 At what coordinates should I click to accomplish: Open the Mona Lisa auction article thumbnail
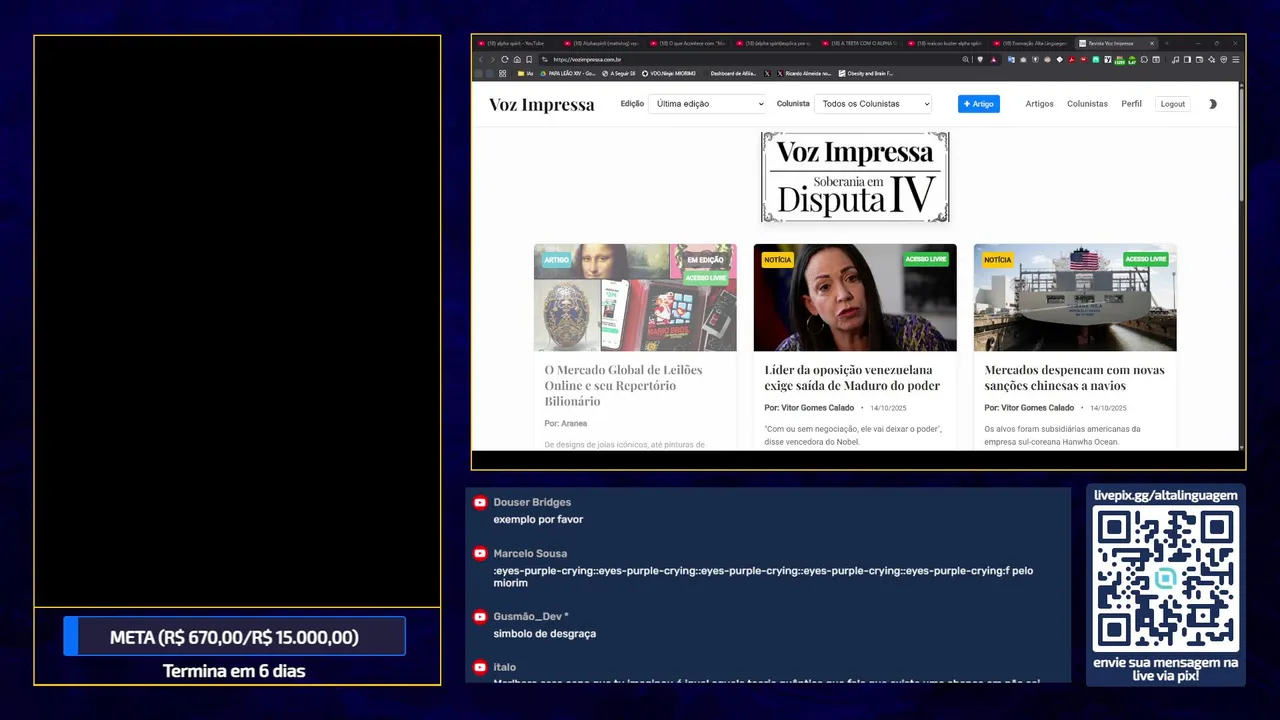[x=635, y=297]
